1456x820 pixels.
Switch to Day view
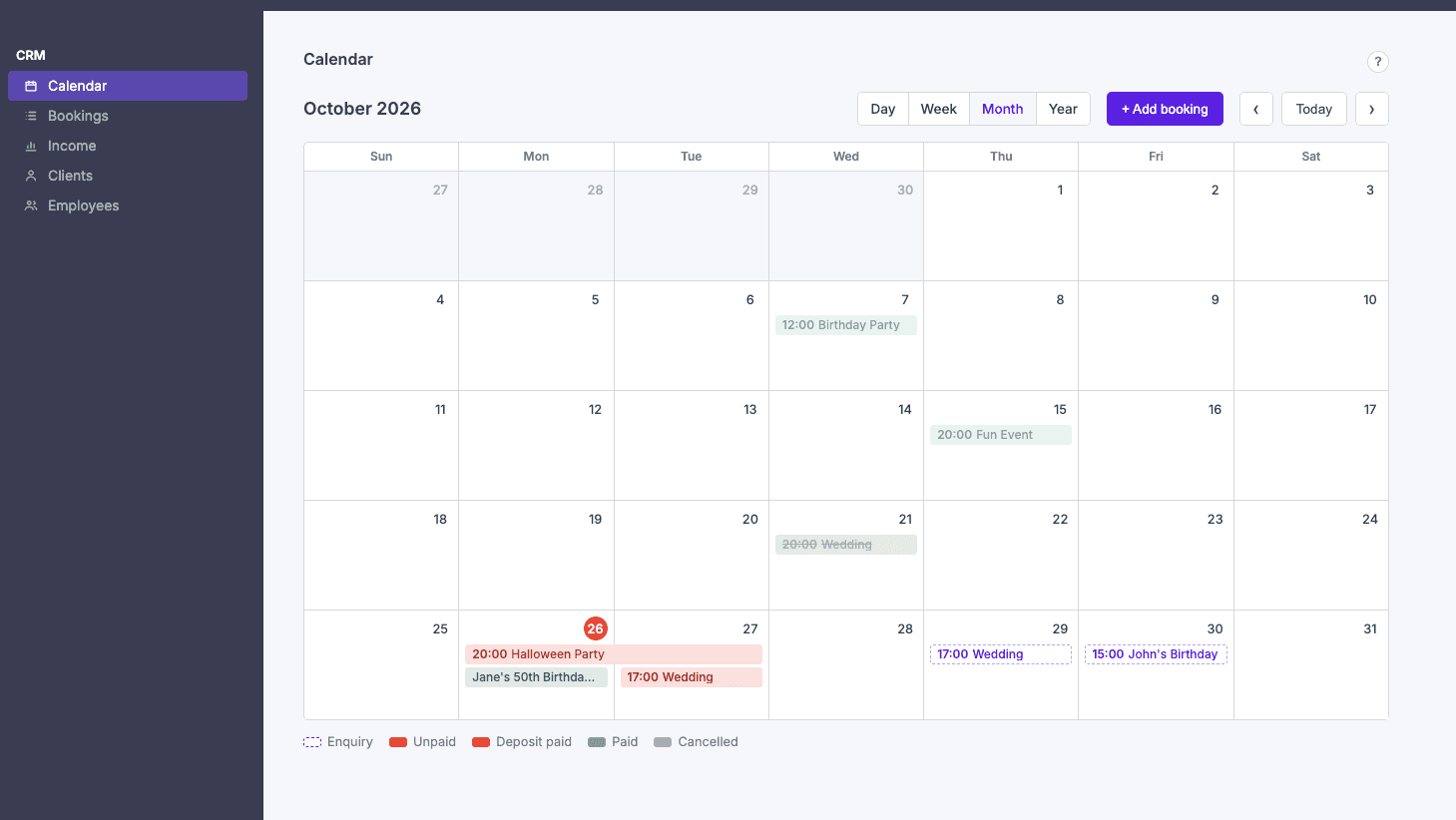pos(883,109)
